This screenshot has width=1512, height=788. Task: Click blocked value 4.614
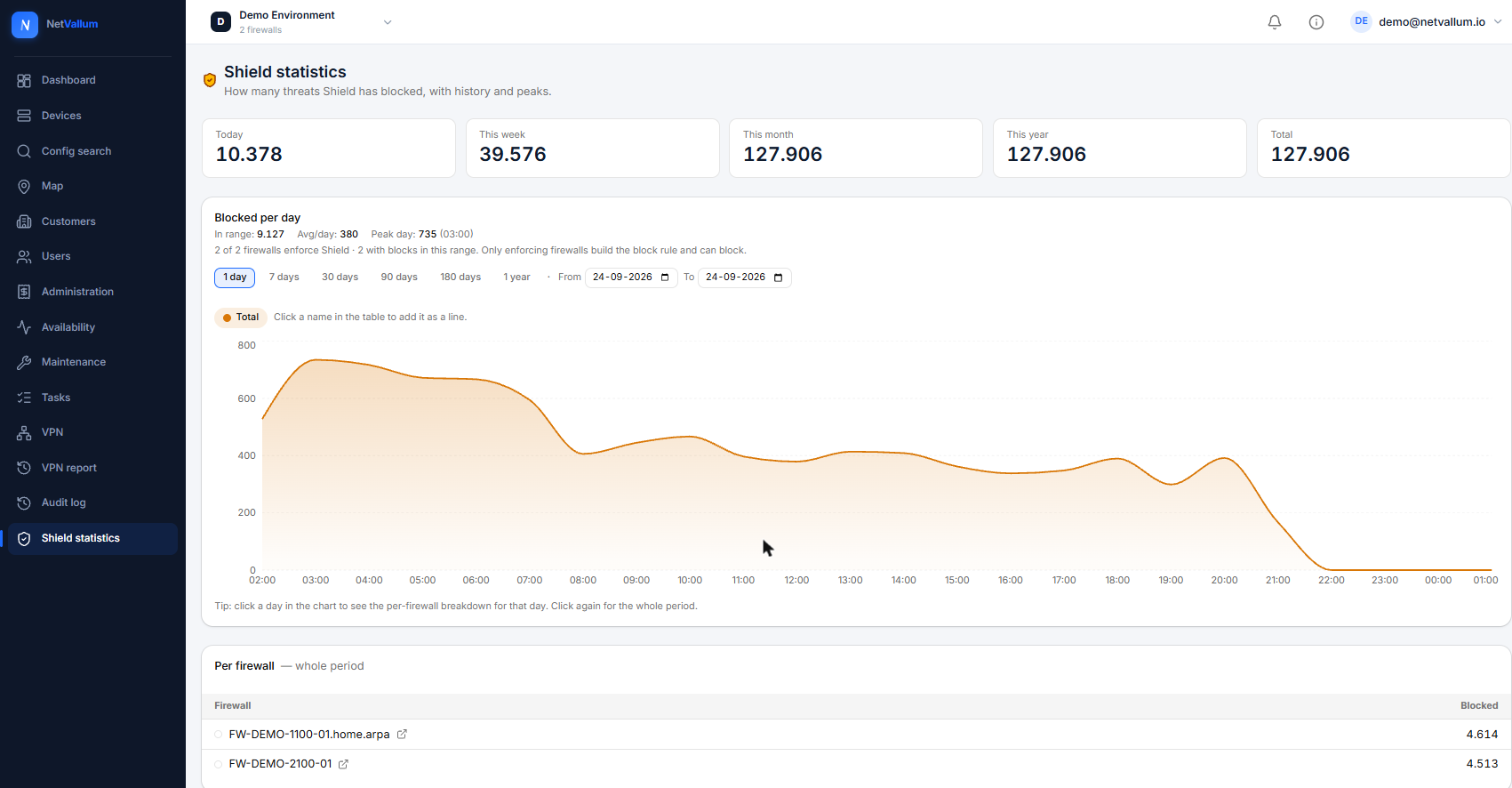pos(1480,734)
